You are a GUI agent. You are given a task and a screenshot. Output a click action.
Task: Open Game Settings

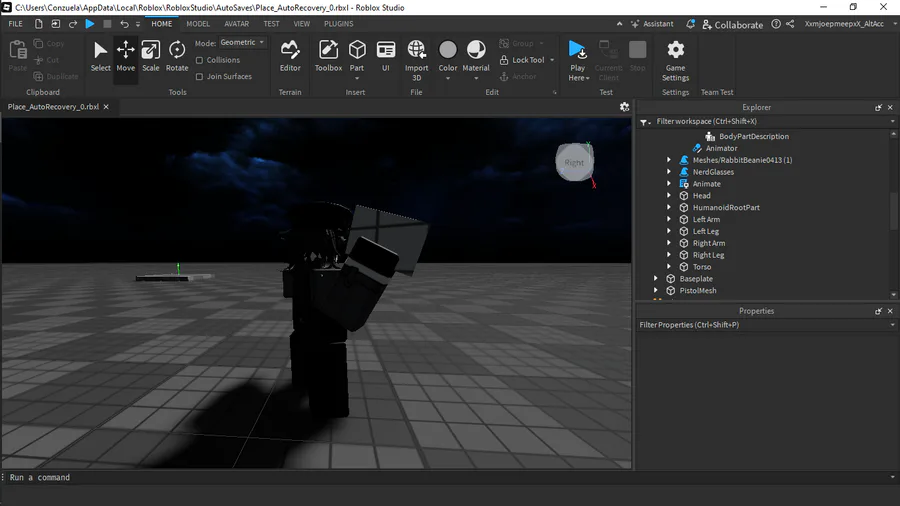point(676,60)
